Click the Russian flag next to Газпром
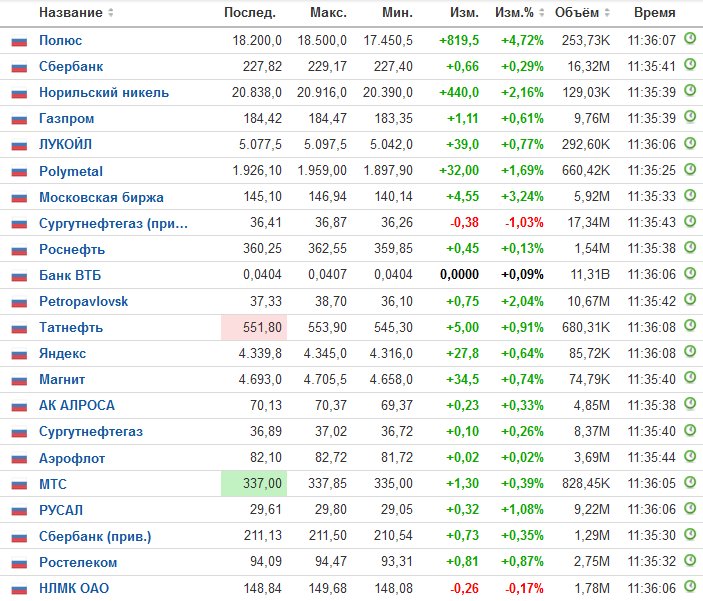The image size is (703, 601). click(x=19, y=120)
